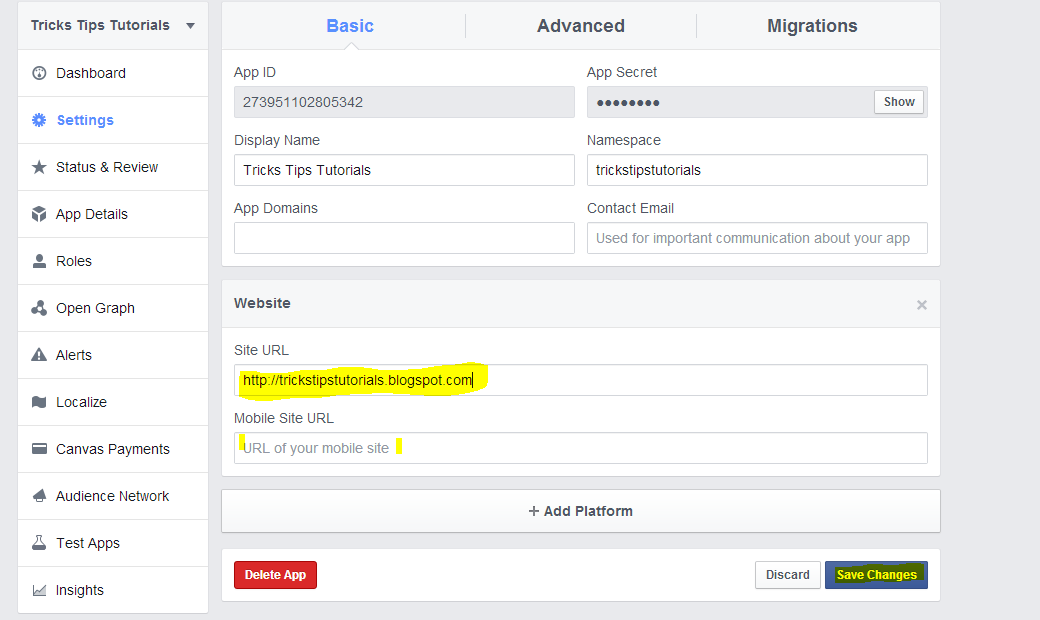Remove the Website platform with the X
This screenshot has width=1040, height=620.
(x=922, y=305)
